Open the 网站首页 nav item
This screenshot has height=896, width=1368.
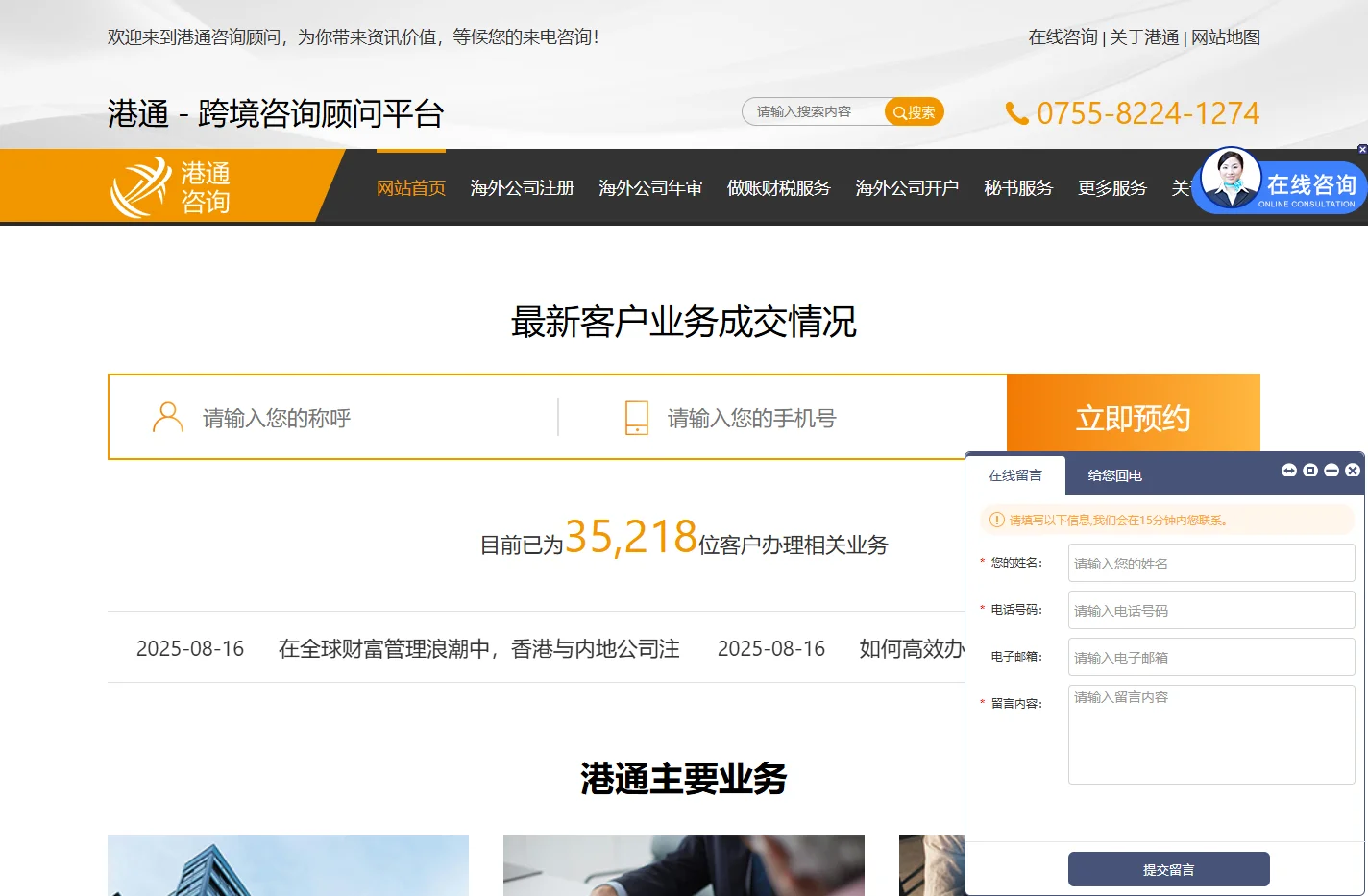pos(411,188)
